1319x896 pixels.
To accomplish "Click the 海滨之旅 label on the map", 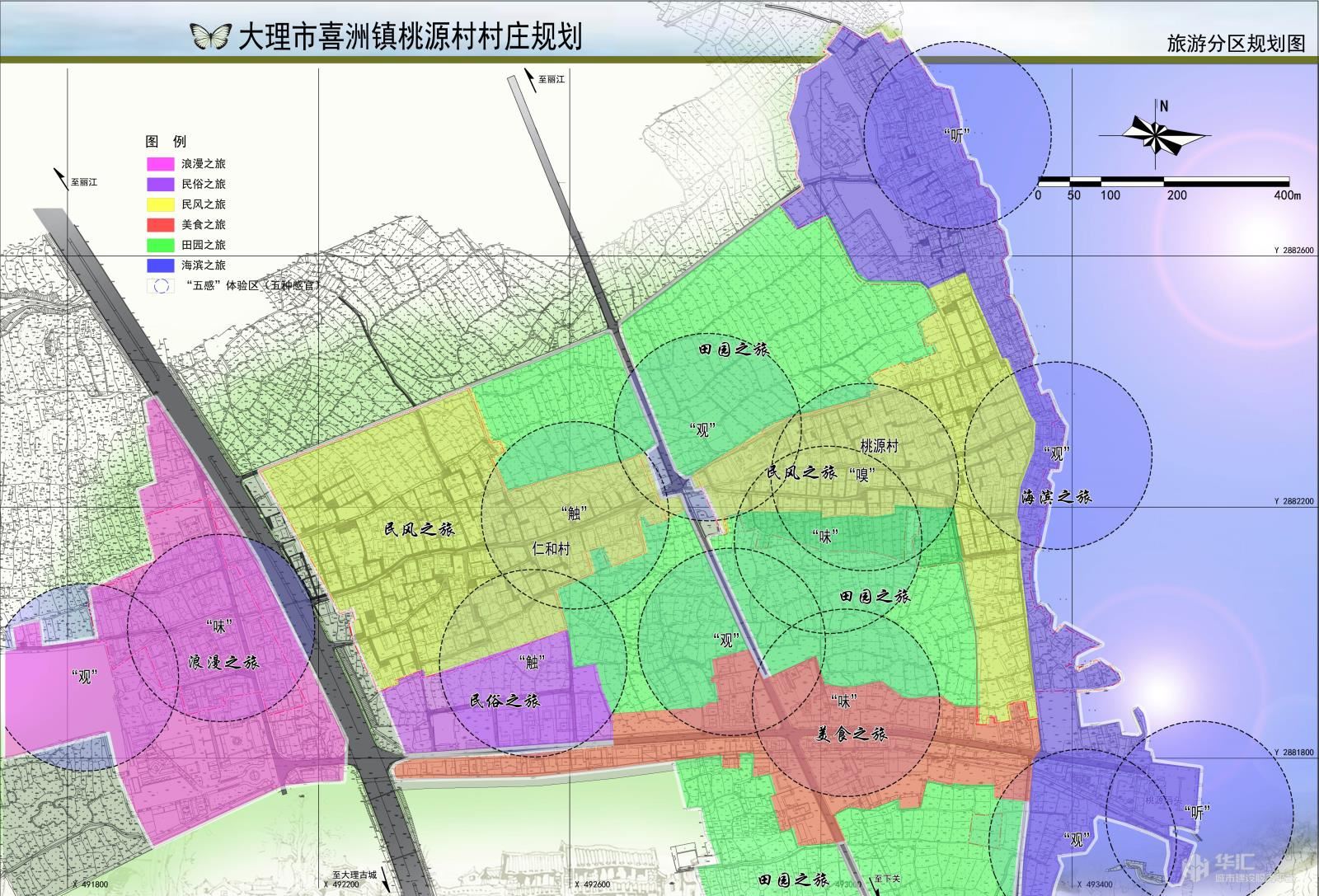I will click(1056, 498).
